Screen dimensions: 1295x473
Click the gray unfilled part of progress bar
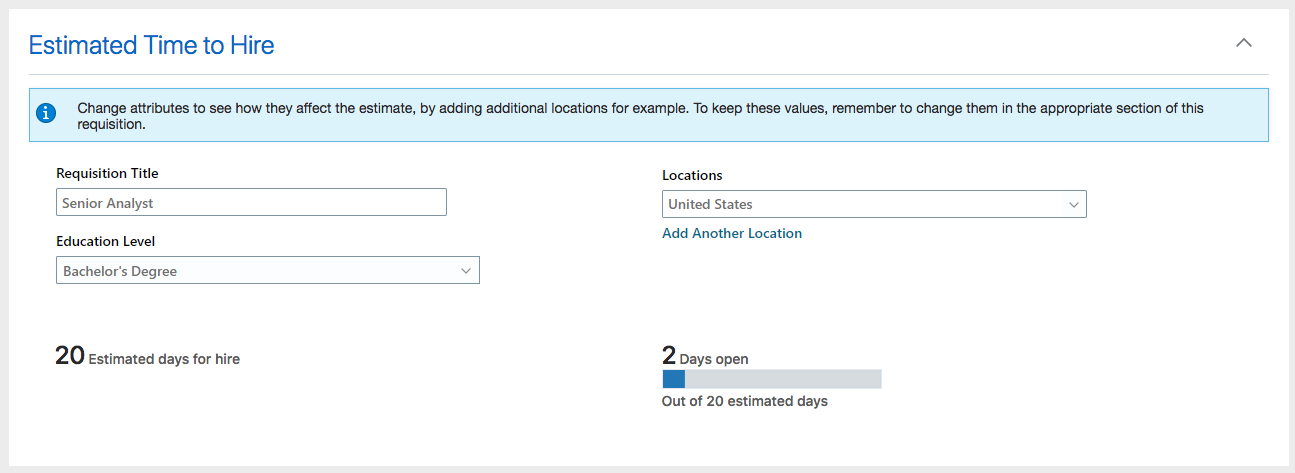[782, 379]
